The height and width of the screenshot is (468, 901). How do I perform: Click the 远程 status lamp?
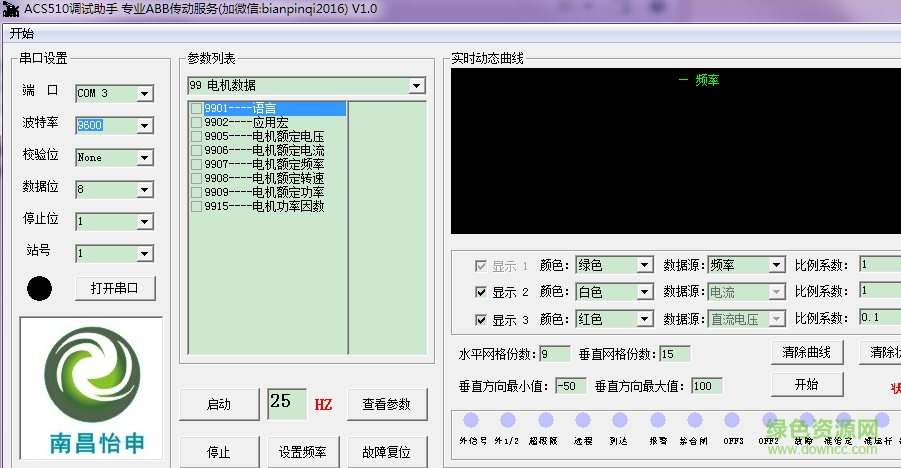[583, 420]
